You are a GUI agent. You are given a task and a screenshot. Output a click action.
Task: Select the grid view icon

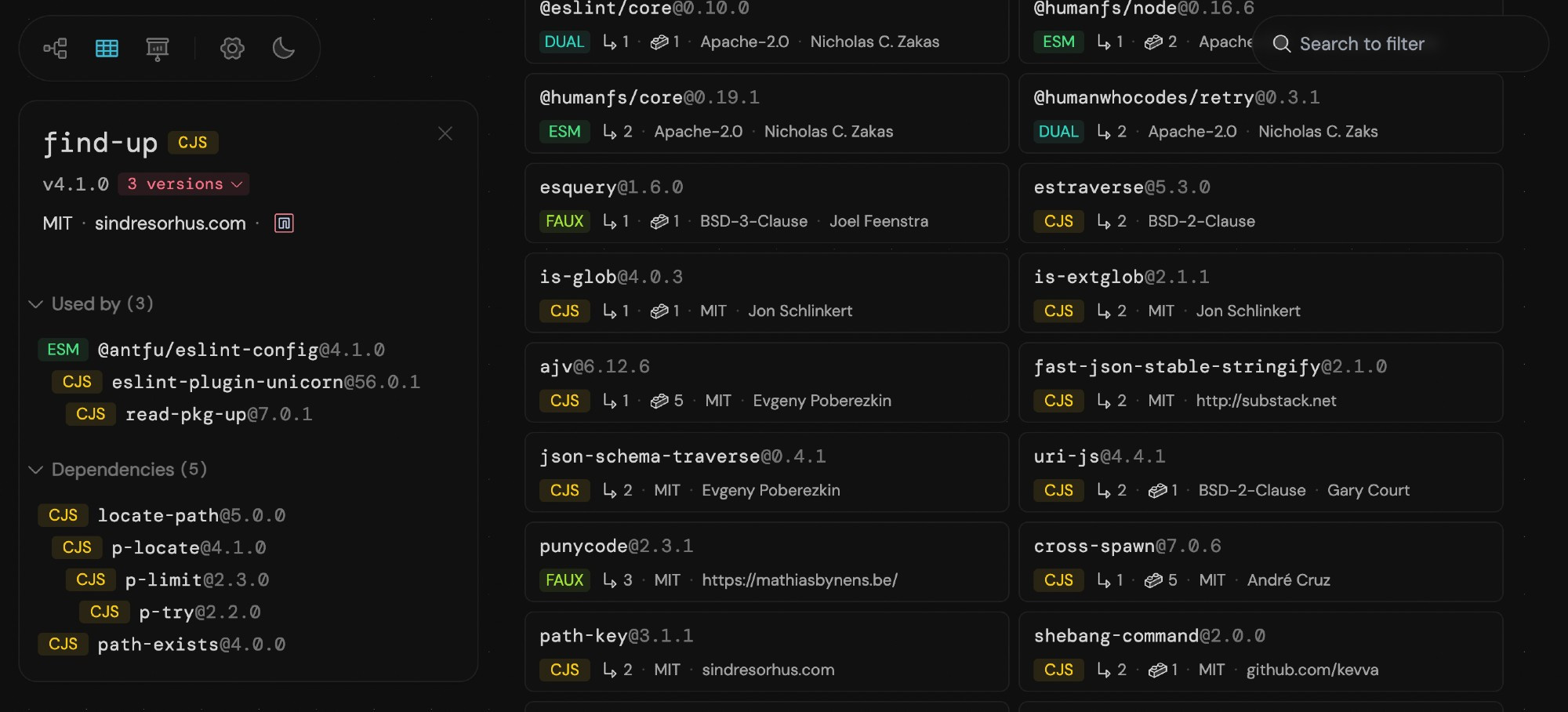[x=107, y=49]
